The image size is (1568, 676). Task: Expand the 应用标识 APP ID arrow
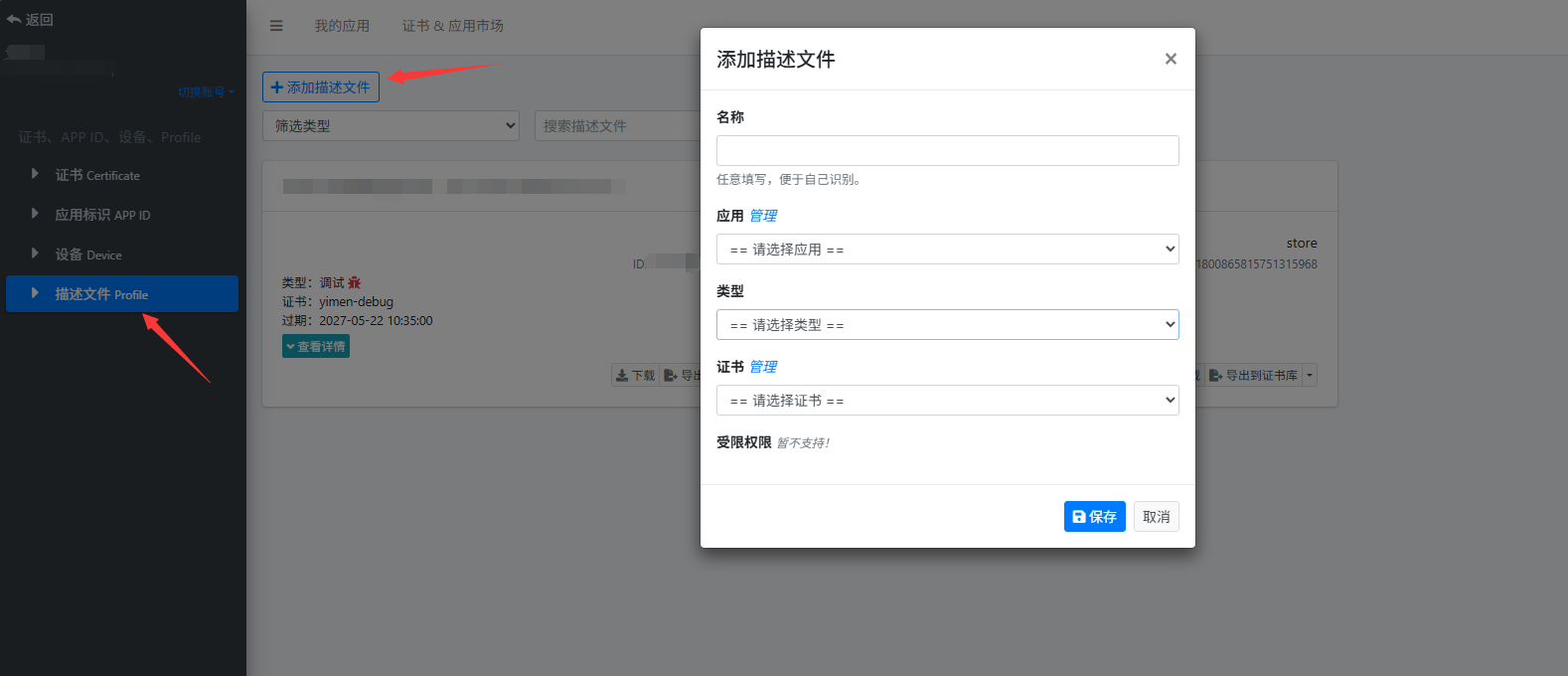coord(35,214)
